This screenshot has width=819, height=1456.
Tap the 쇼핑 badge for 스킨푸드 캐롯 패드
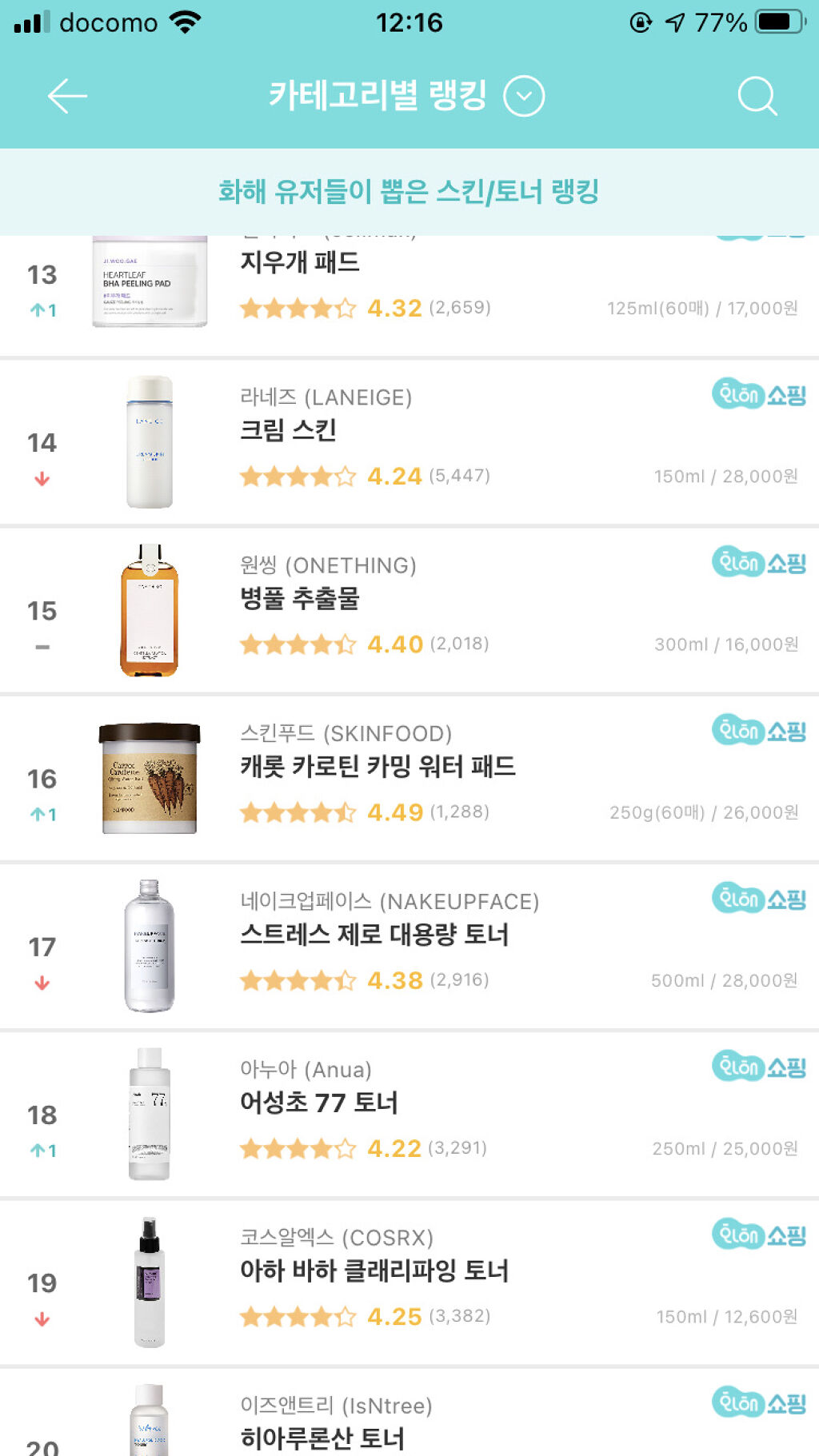pos(758,731)
